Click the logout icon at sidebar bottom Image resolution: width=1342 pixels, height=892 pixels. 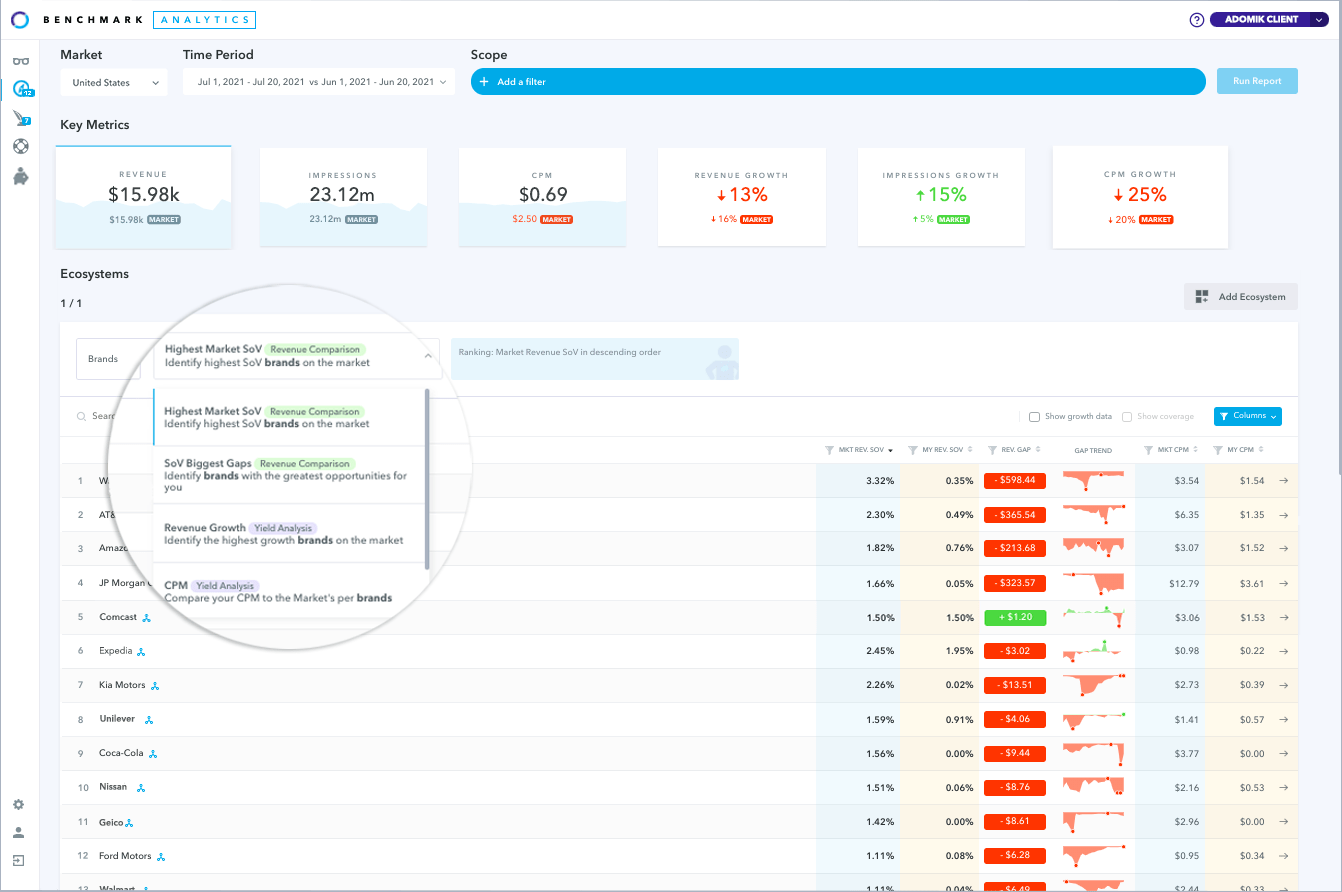point(18,860)
